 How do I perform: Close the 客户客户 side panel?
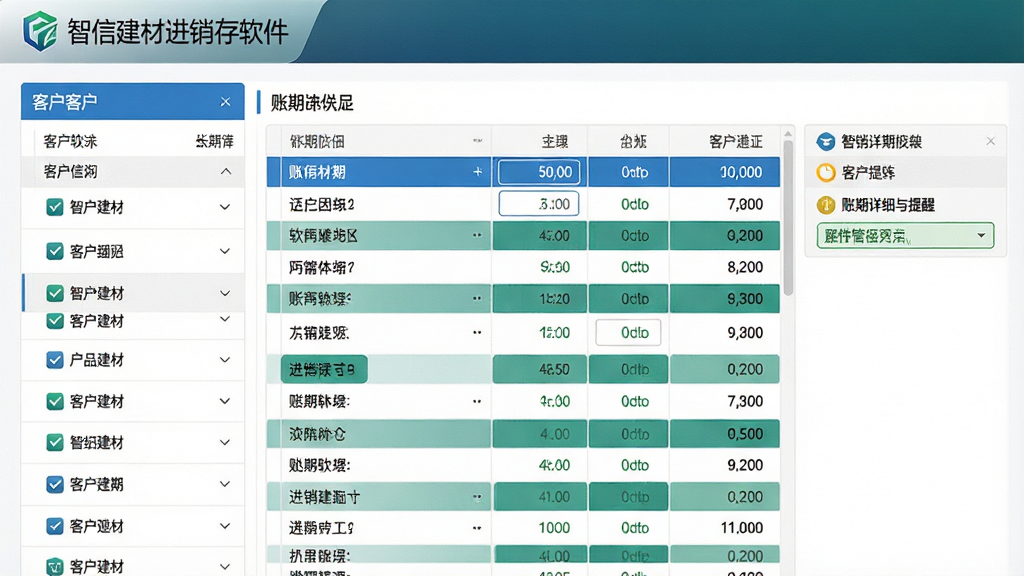click(x=225, y=102)
